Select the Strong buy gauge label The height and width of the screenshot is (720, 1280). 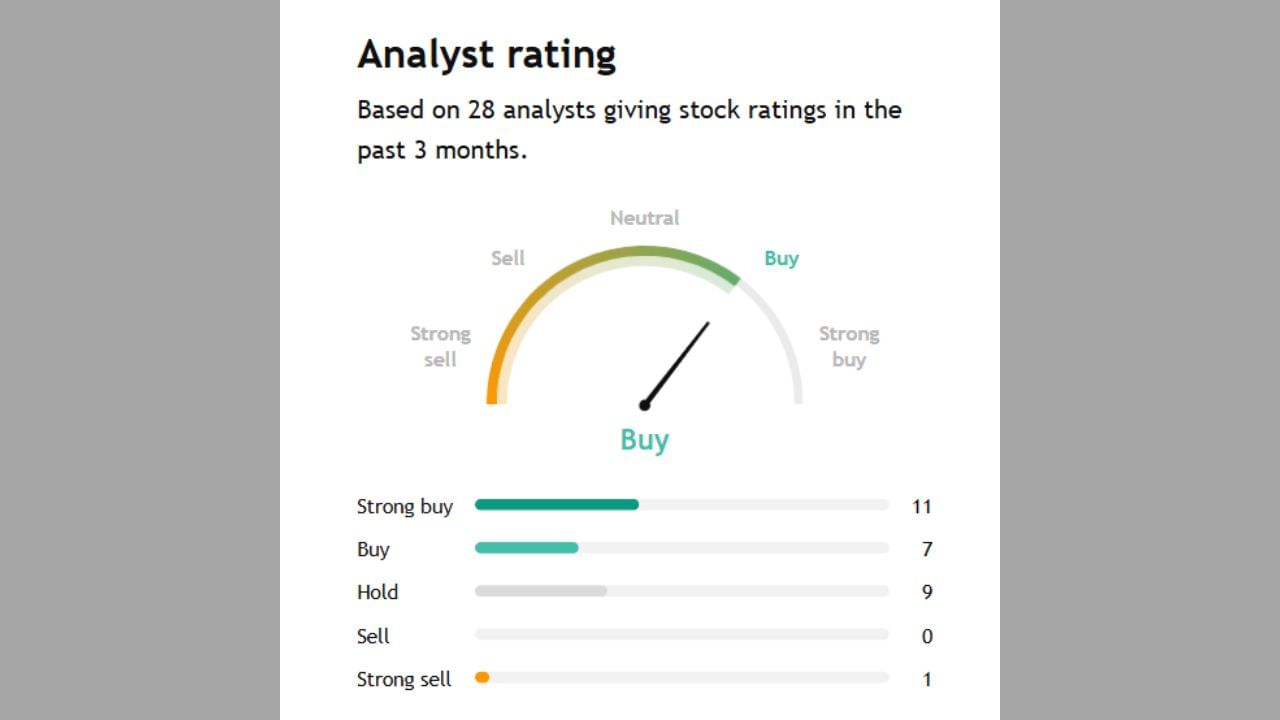(x=848, y=346)
